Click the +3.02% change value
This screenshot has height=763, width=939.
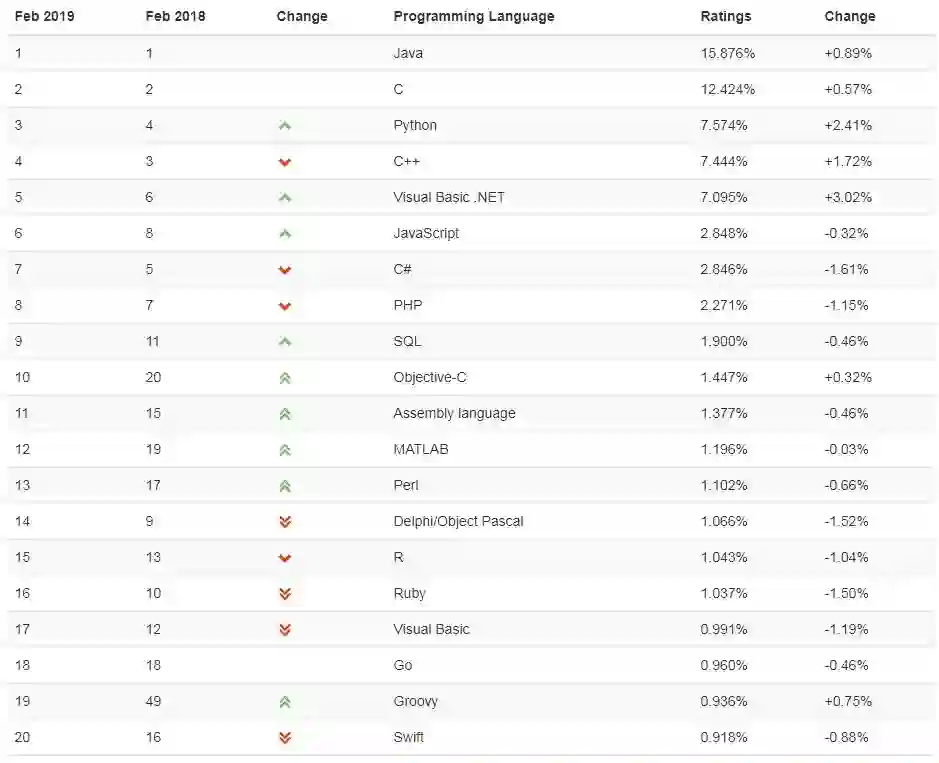tap(848, 197)
